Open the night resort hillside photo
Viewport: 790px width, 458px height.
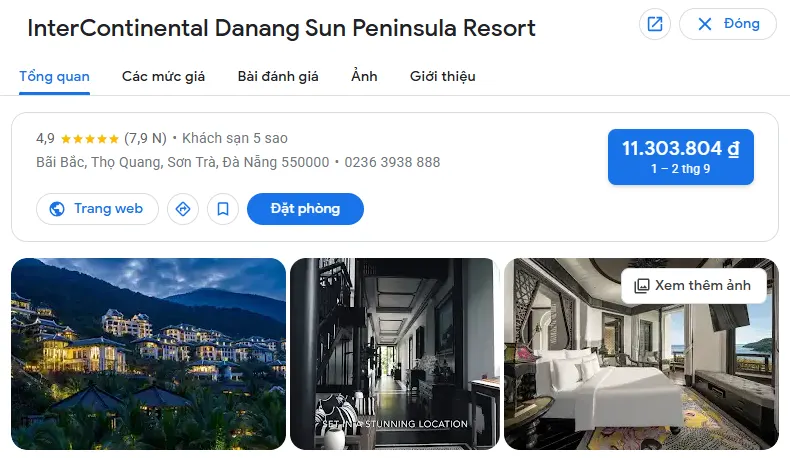pyautogui.click(x=149, y=354)
